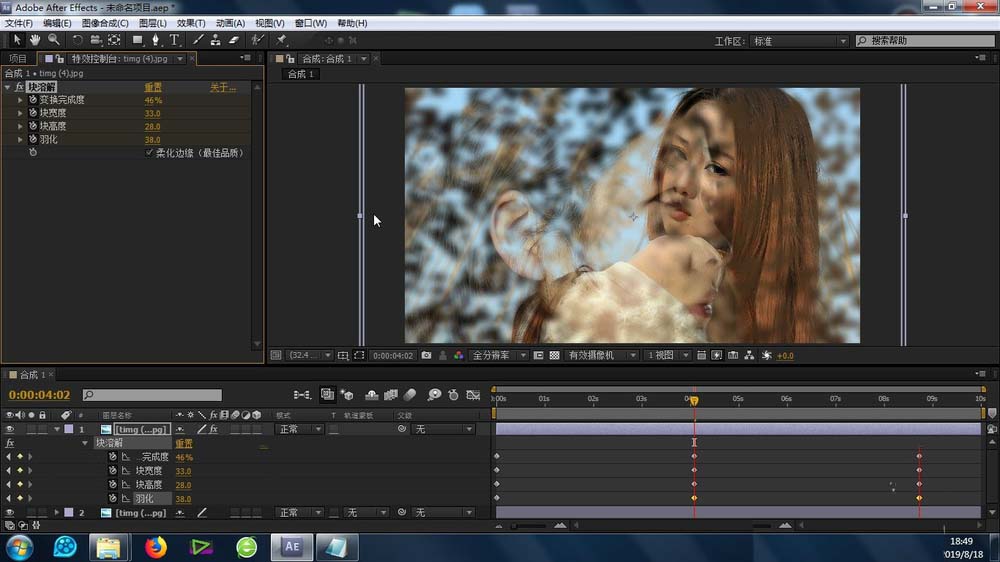Open Firefox from the taskbar

[155, 546]
